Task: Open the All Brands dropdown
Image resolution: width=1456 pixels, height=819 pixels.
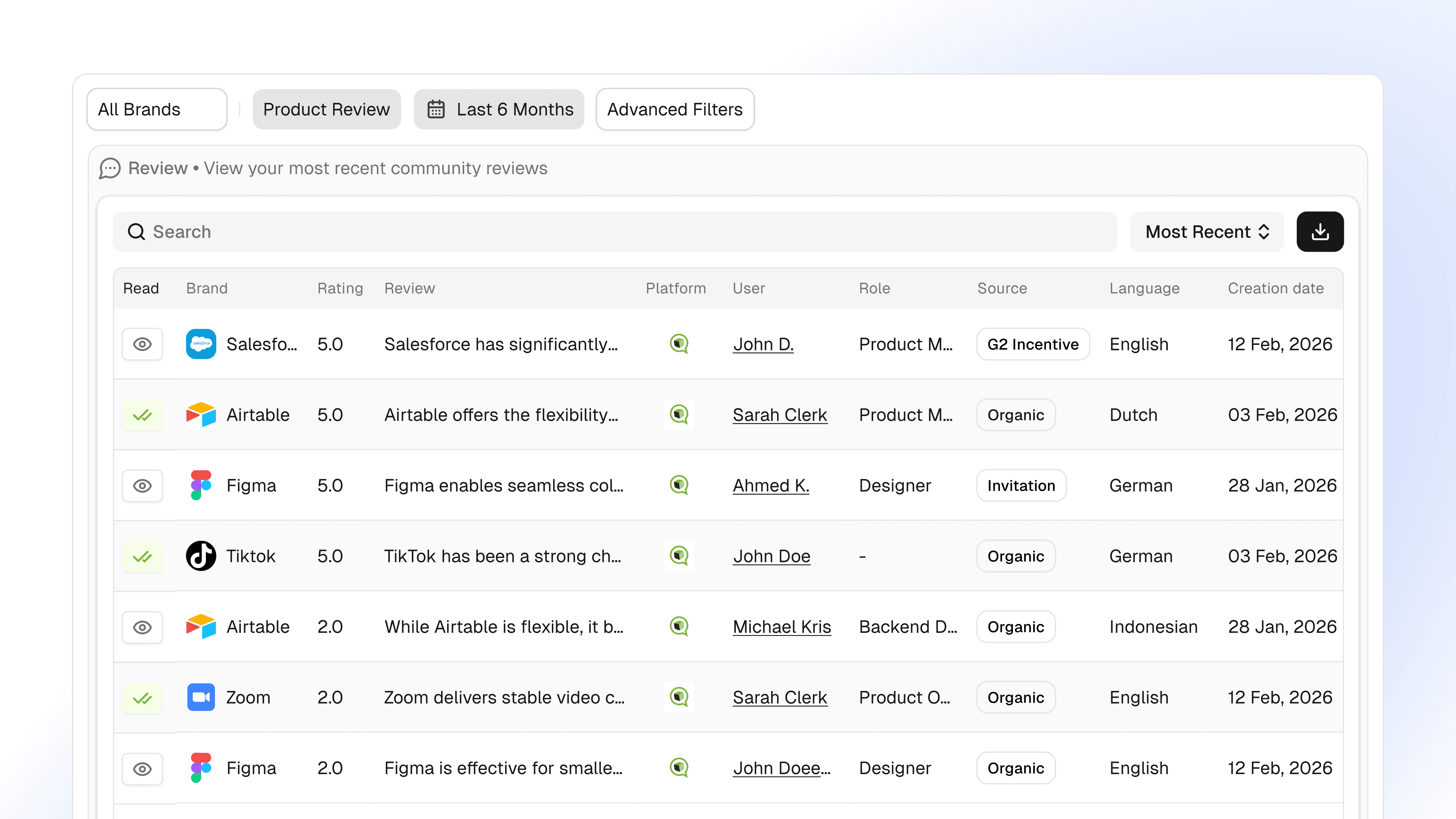Action: point(157,109)
